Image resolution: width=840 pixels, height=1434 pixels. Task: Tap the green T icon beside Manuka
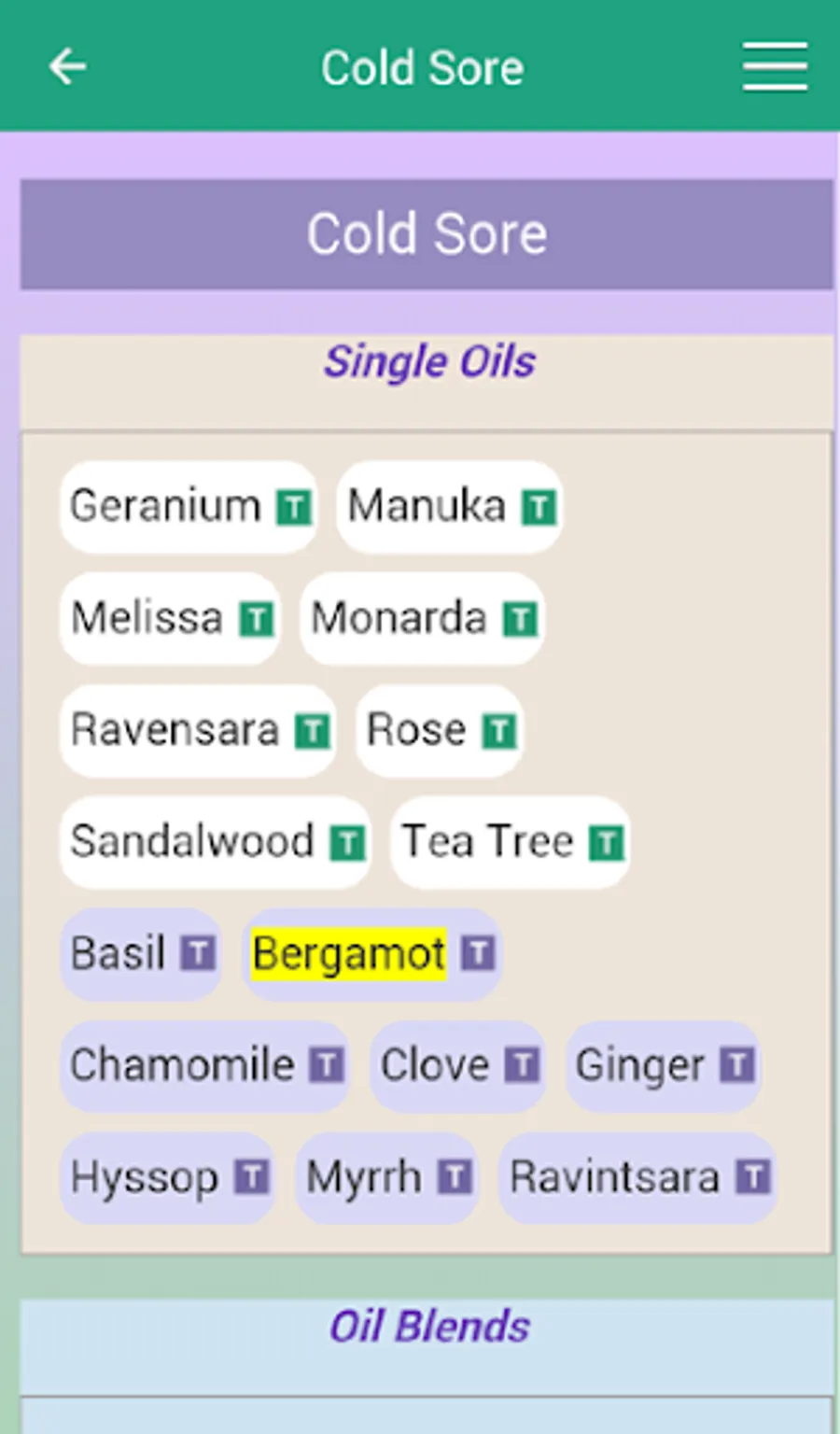coord(539,508)
